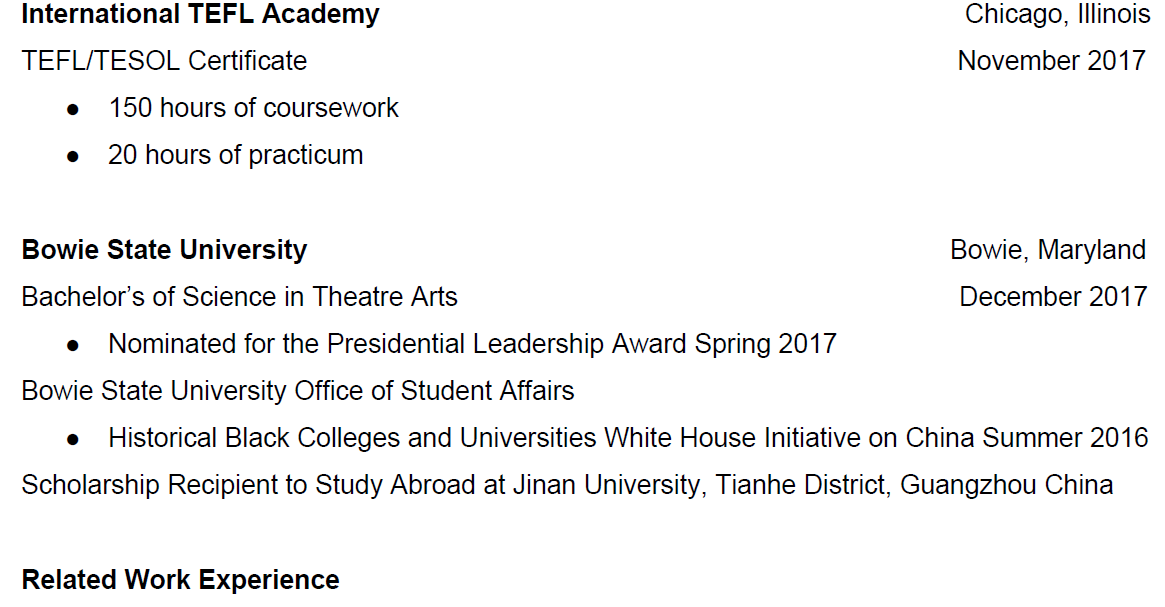1165x607 pixels.
Task: Click the "December 2017" date
Action: point(1053,297)
